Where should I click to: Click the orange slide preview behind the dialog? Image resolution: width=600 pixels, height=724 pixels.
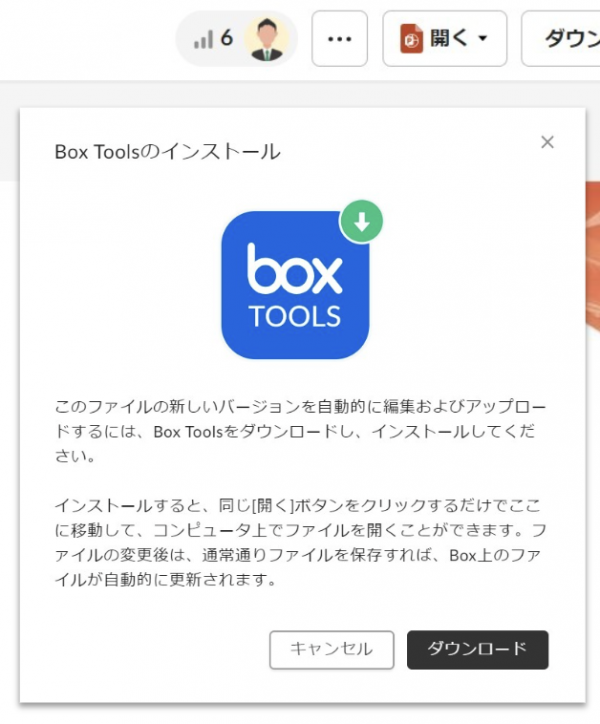(593, 256)
